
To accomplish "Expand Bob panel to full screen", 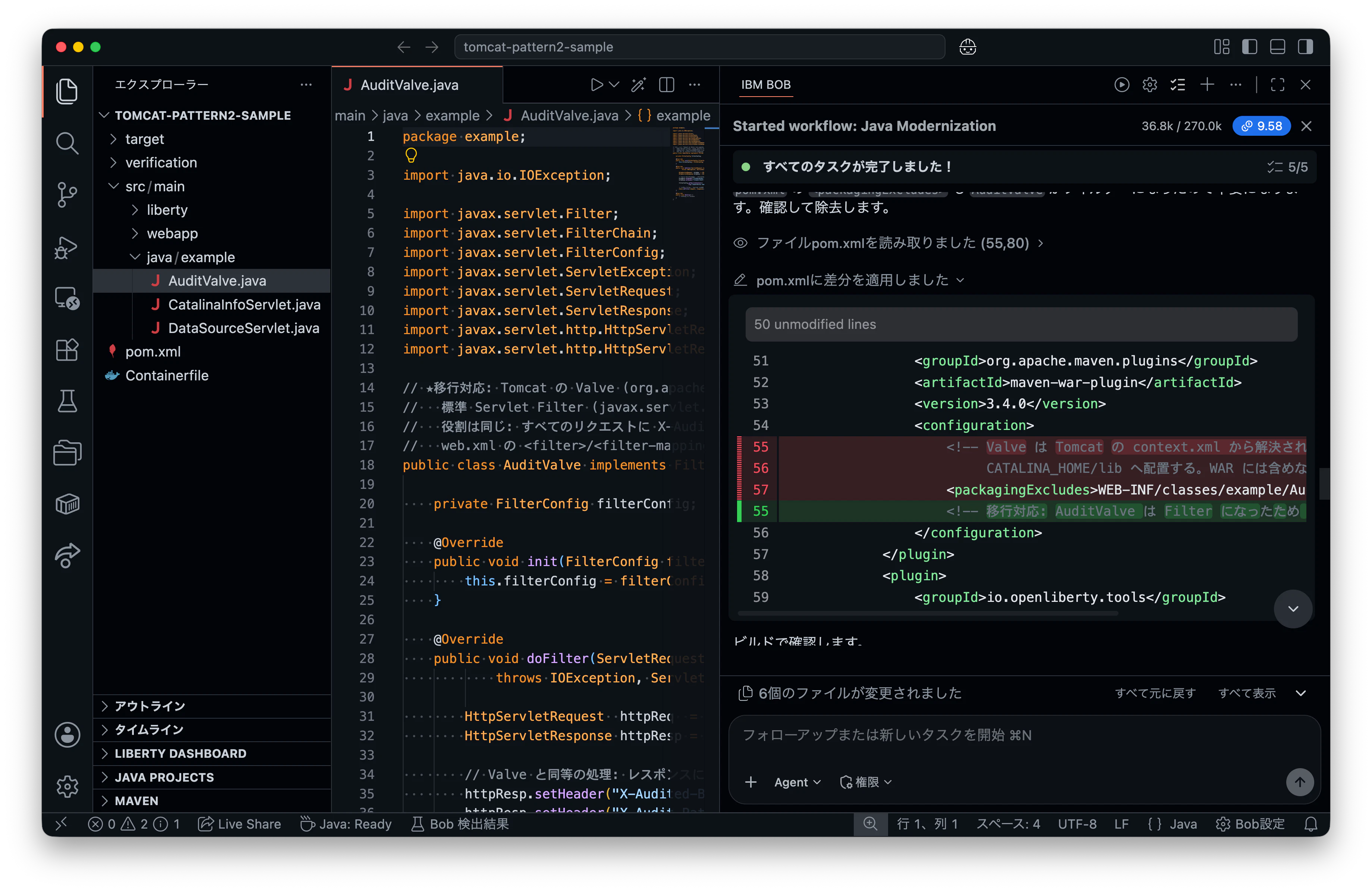I will [1277, 85].
